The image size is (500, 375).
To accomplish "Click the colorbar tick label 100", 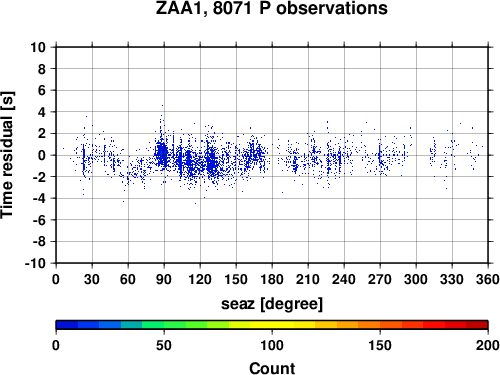I will [x=272, y=345].
